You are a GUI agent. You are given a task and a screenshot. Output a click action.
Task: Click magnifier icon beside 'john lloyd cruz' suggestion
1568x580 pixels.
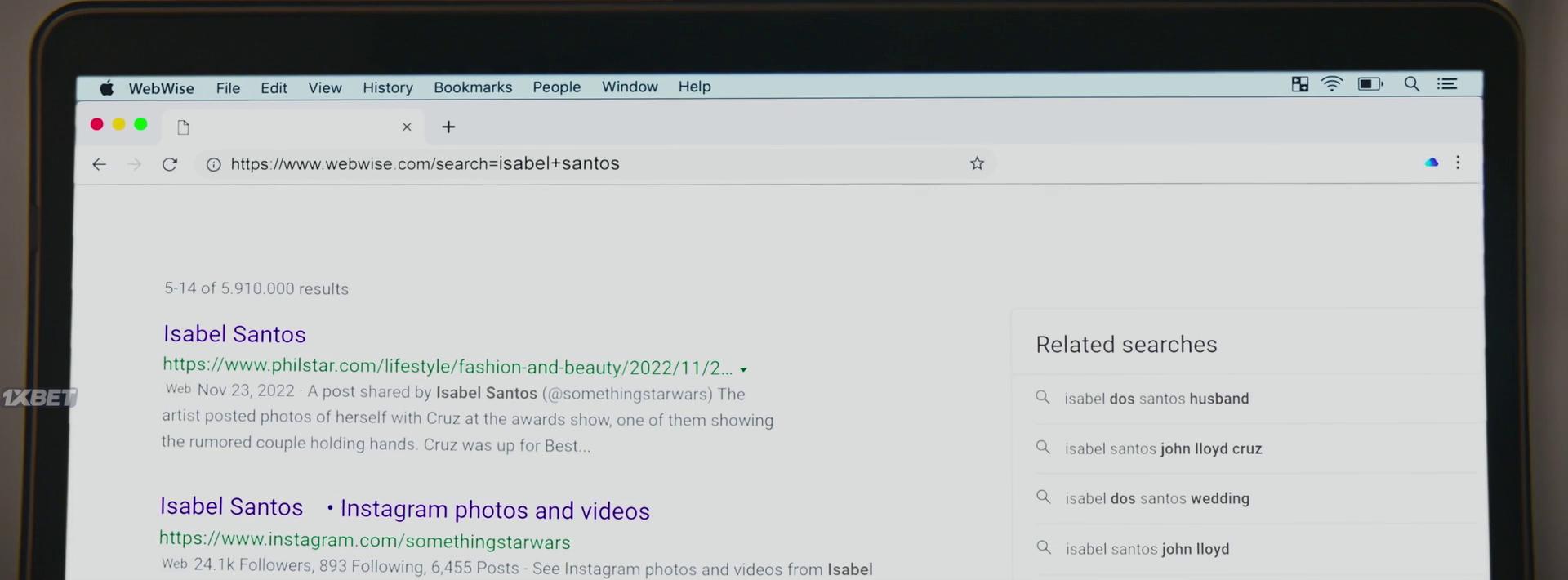tap(1043, 447)
